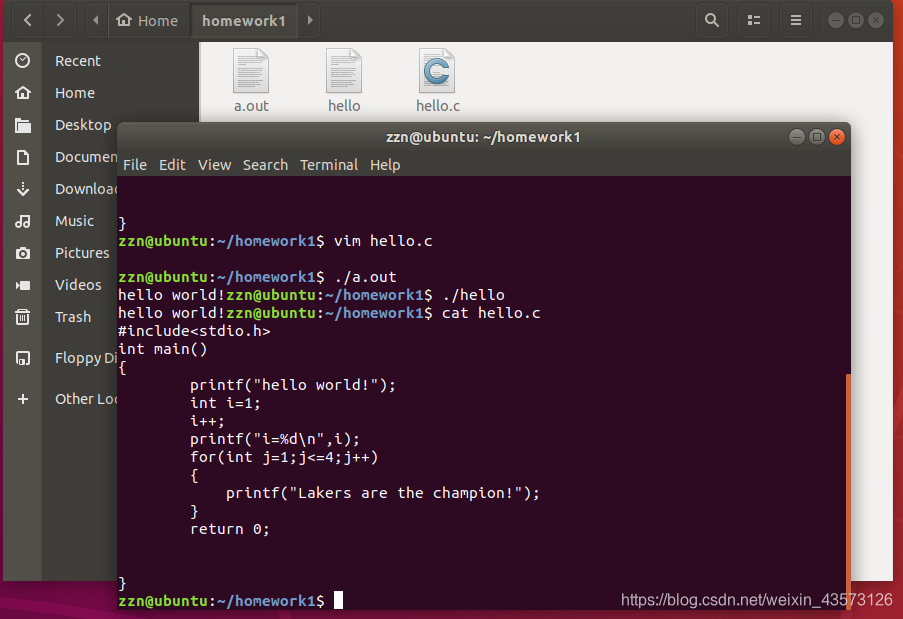Click the Documents icon in sidebar
The image size is (903, 619).
pos(22,157)
